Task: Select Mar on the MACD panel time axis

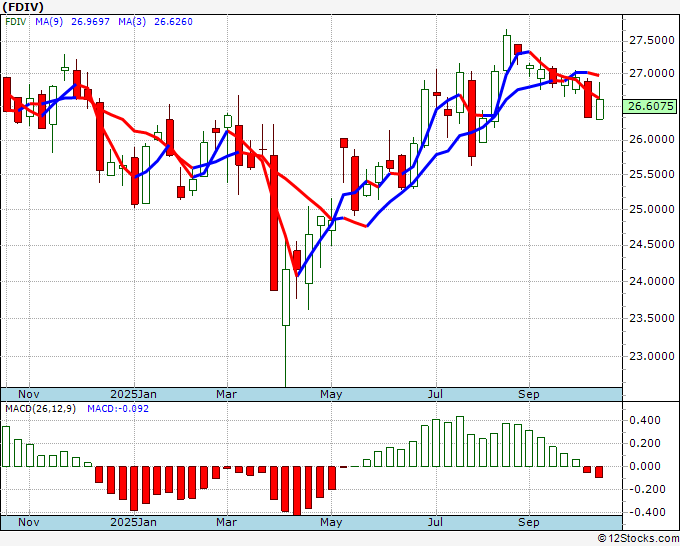Action: point(227,522)
